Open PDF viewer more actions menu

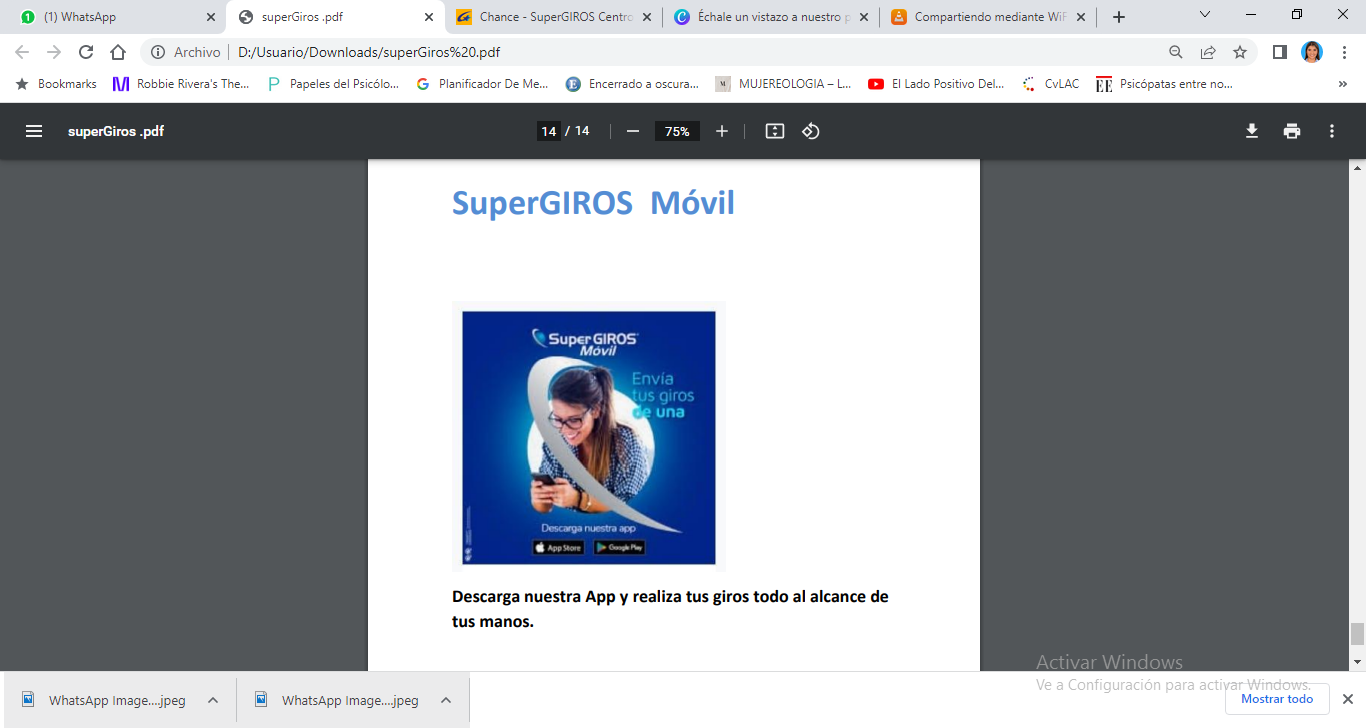[1332, 131]
